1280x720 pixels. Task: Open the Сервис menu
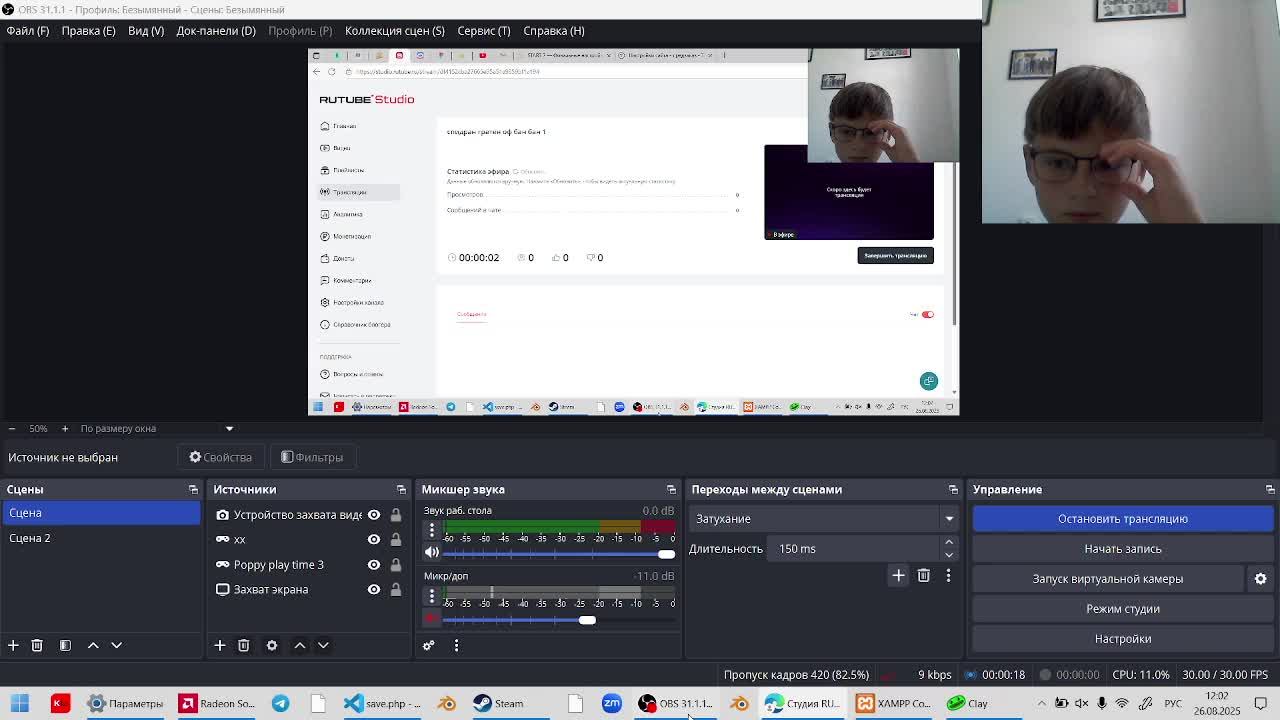pos(484,30)
